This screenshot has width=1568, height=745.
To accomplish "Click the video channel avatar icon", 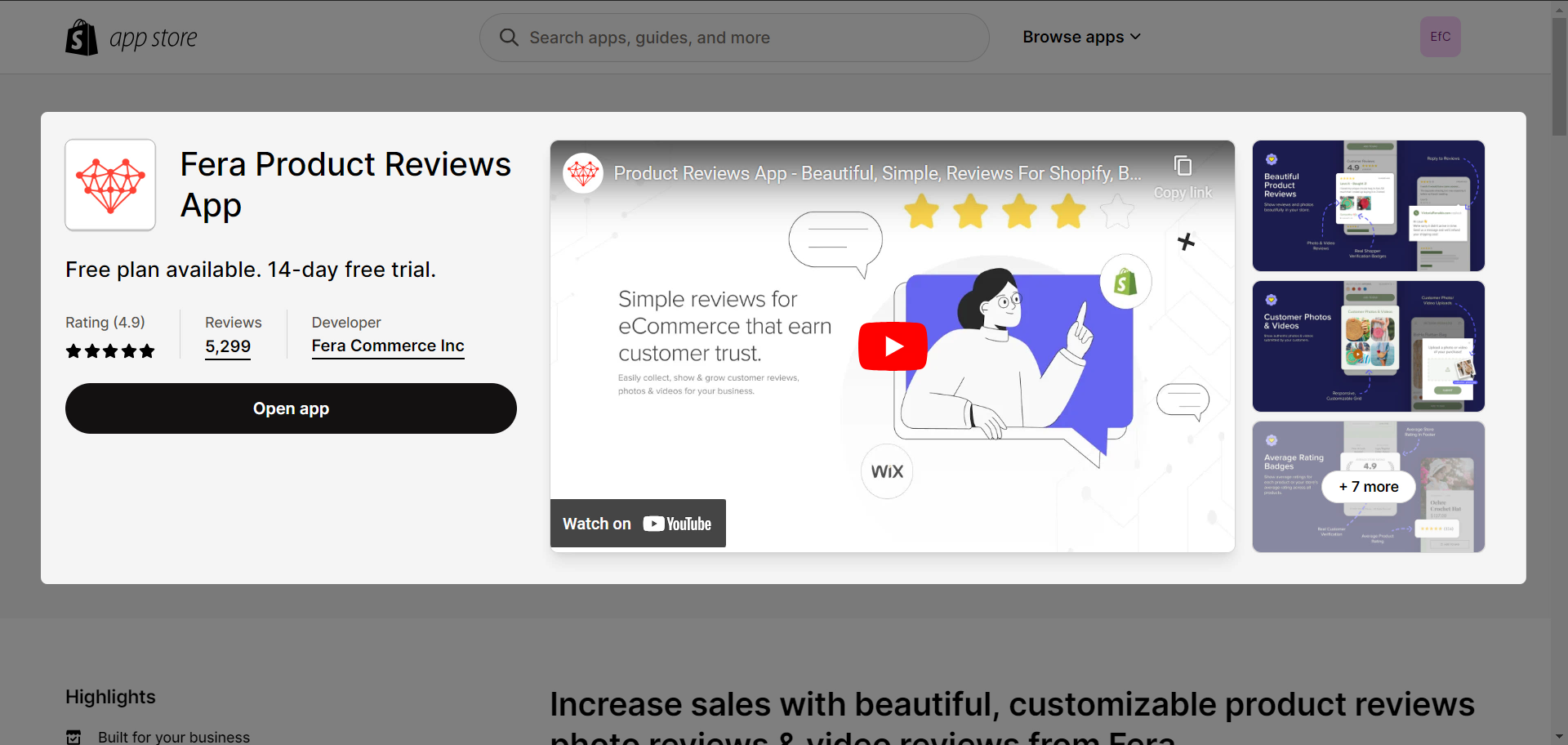I will (583, 173).
